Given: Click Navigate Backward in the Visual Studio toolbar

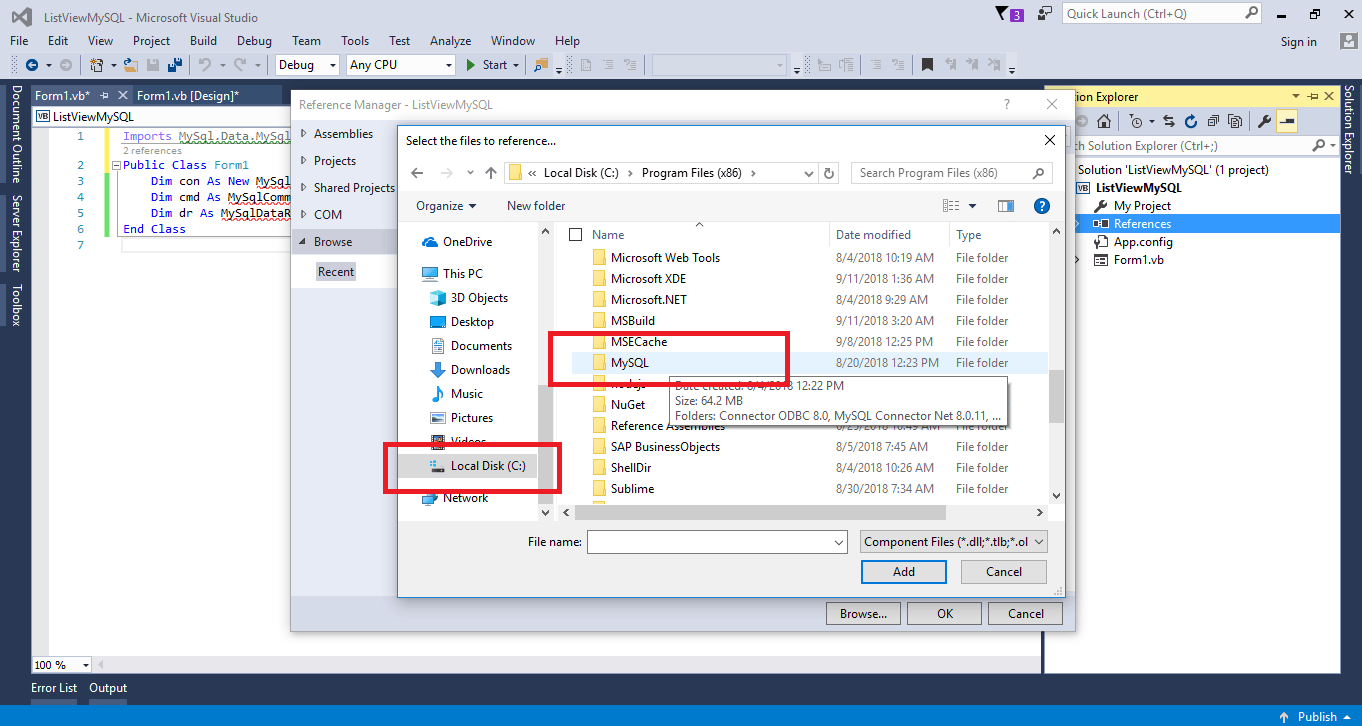Looking at the screenshot, I should pos(32,65).
